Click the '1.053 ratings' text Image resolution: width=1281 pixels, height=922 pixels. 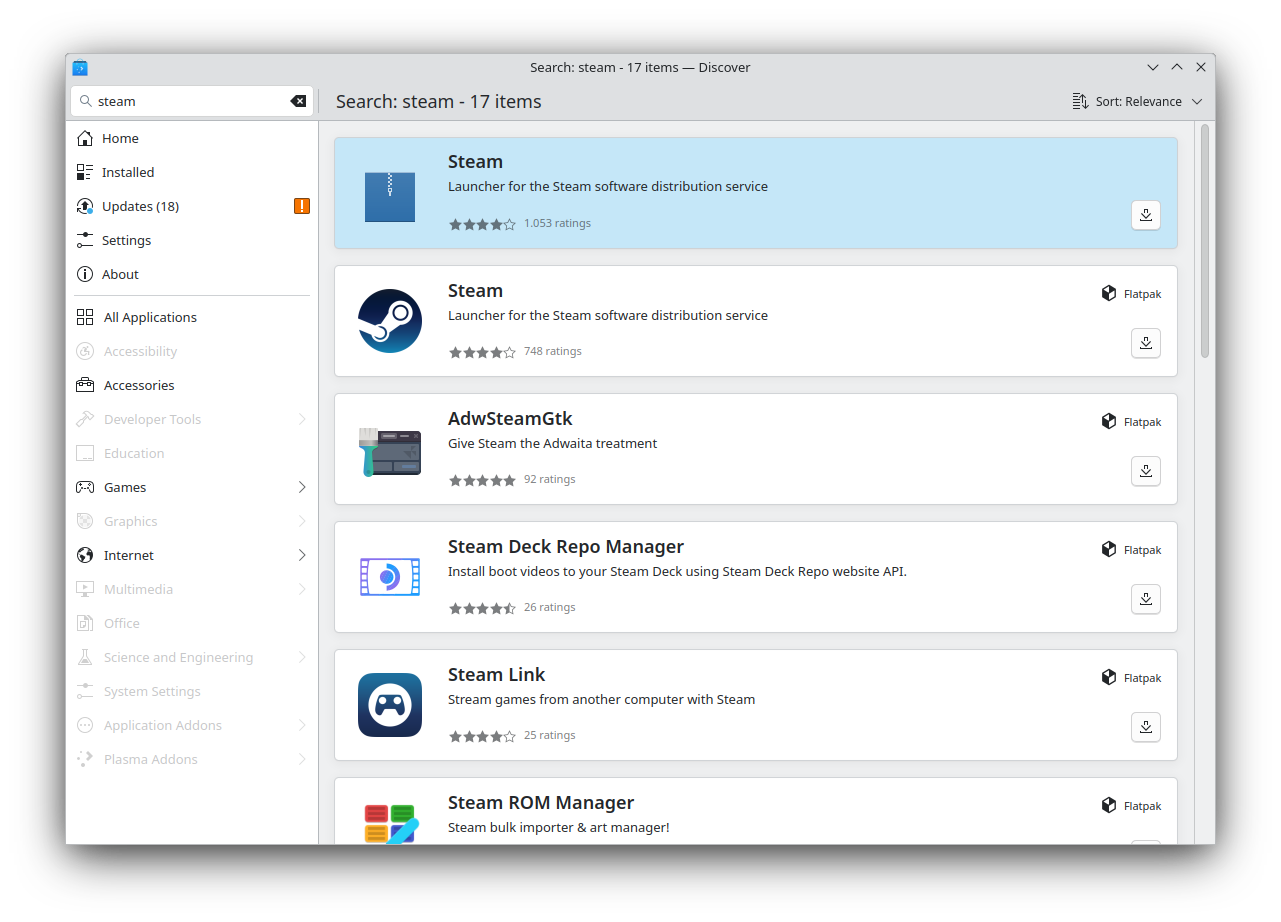pos(557,223)
